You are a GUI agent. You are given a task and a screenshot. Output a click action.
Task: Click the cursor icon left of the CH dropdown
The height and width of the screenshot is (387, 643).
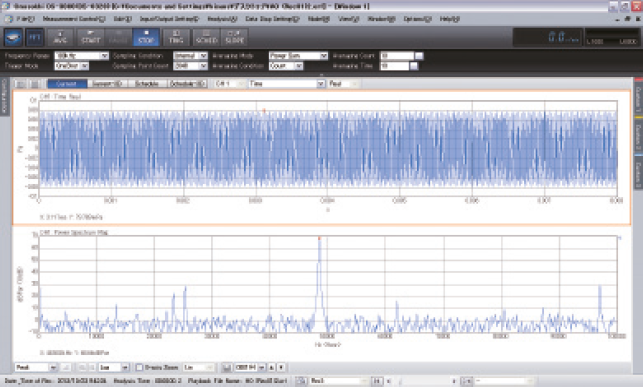tap(227, 367)
